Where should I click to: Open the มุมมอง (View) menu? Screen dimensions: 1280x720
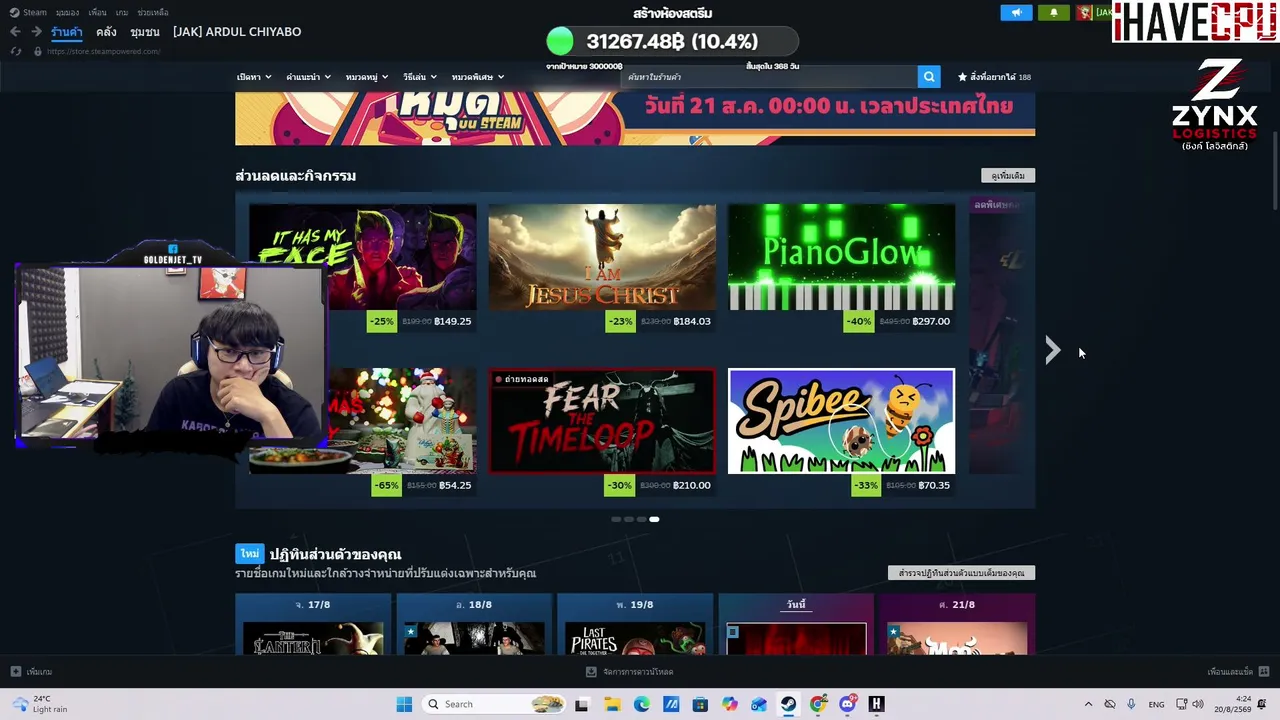68,12
